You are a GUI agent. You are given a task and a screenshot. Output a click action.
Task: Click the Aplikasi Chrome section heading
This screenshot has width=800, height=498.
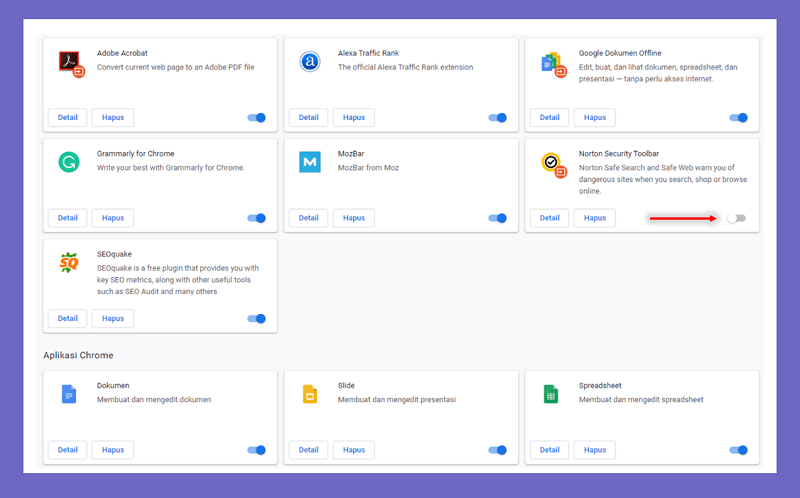78,355
